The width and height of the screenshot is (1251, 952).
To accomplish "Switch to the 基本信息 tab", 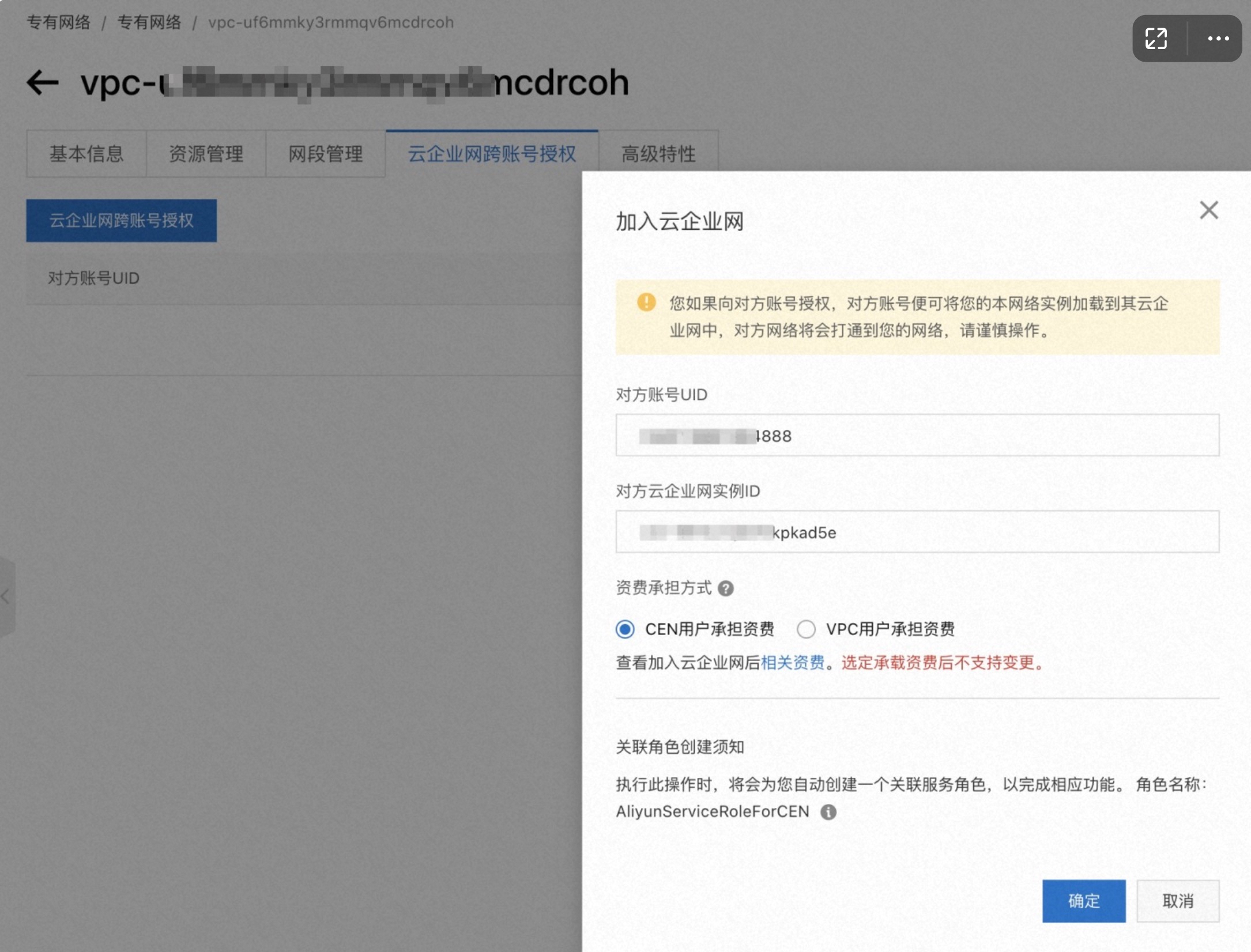I will pos(86,154).
